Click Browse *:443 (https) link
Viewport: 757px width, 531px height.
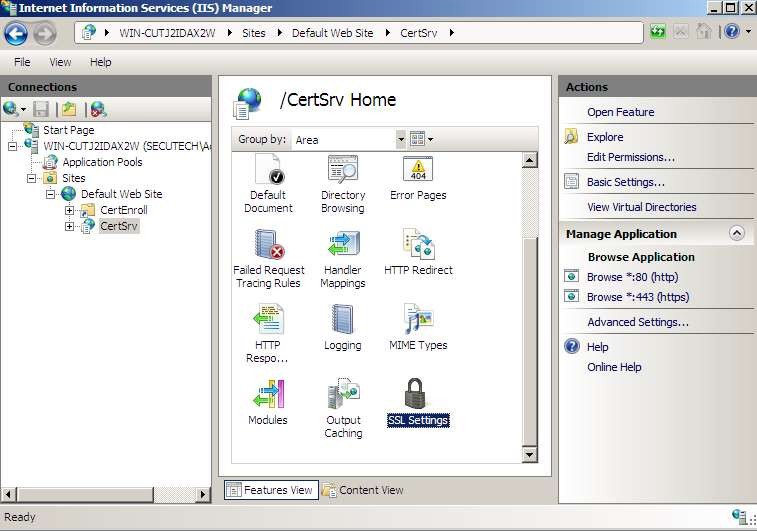(638, 297)
